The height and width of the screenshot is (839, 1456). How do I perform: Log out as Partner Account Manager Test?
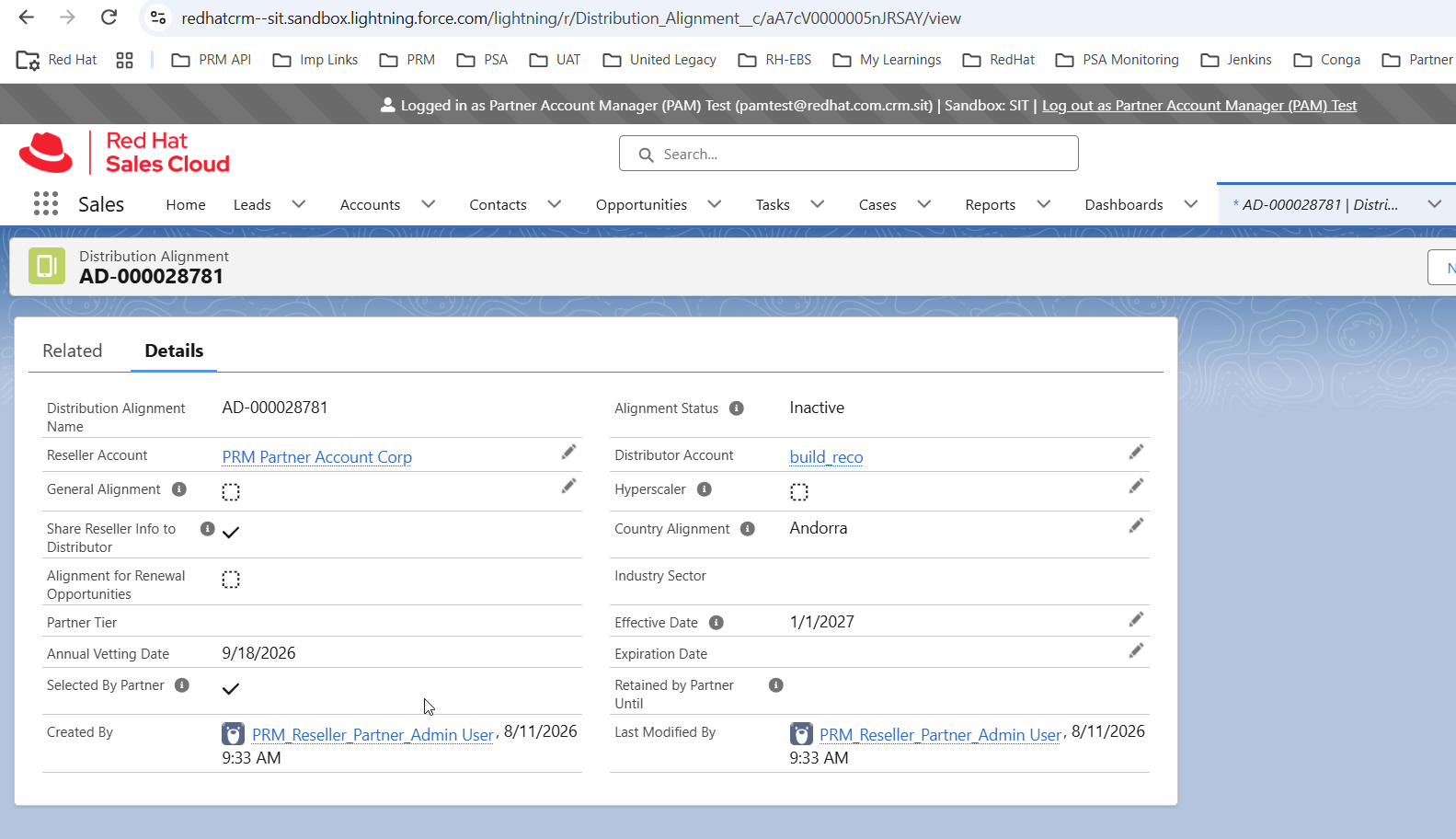[1199, 106]
